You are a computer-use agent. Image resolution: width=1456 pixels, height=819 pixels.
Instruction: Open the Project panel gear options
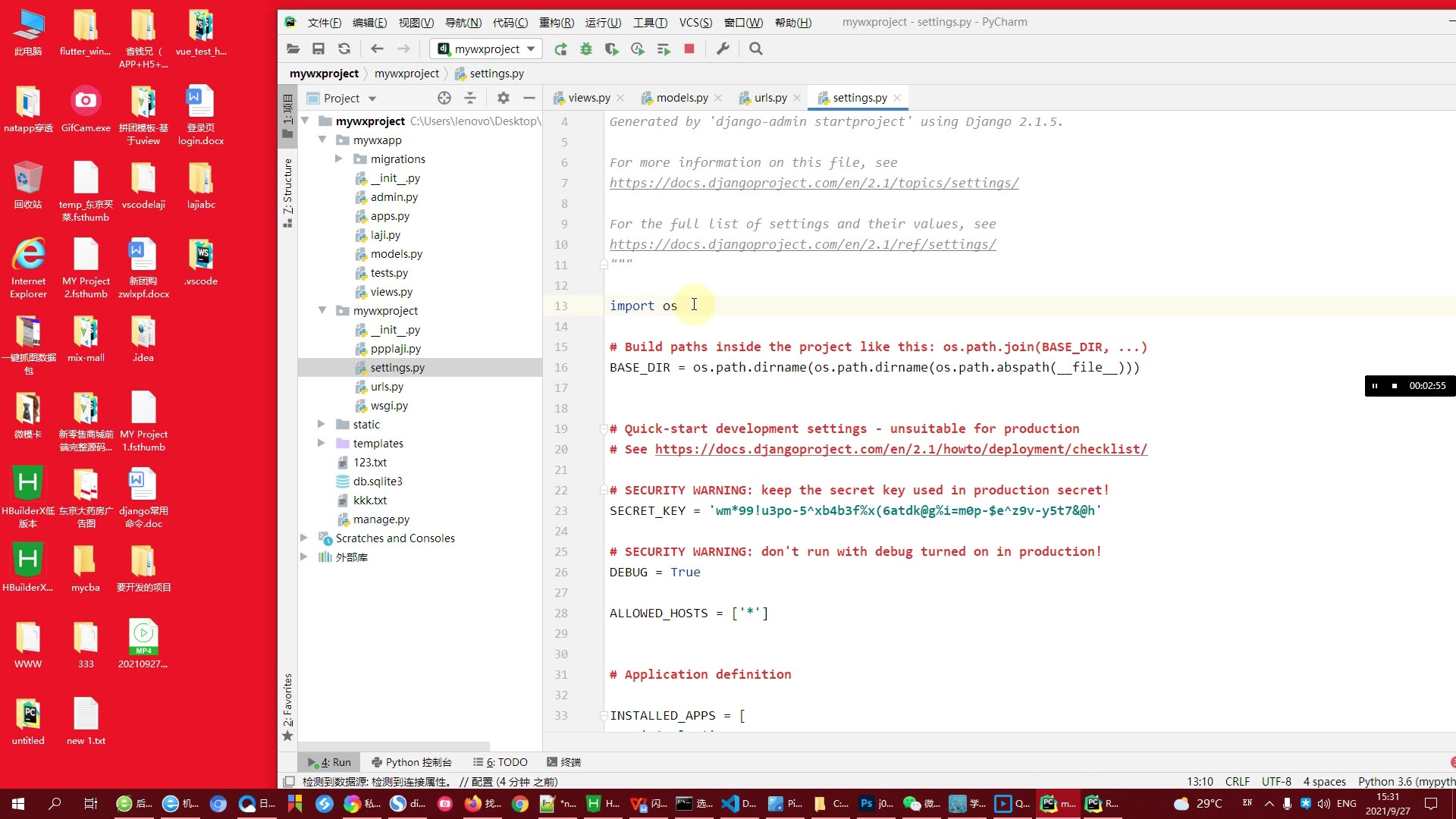coord(503,98)
